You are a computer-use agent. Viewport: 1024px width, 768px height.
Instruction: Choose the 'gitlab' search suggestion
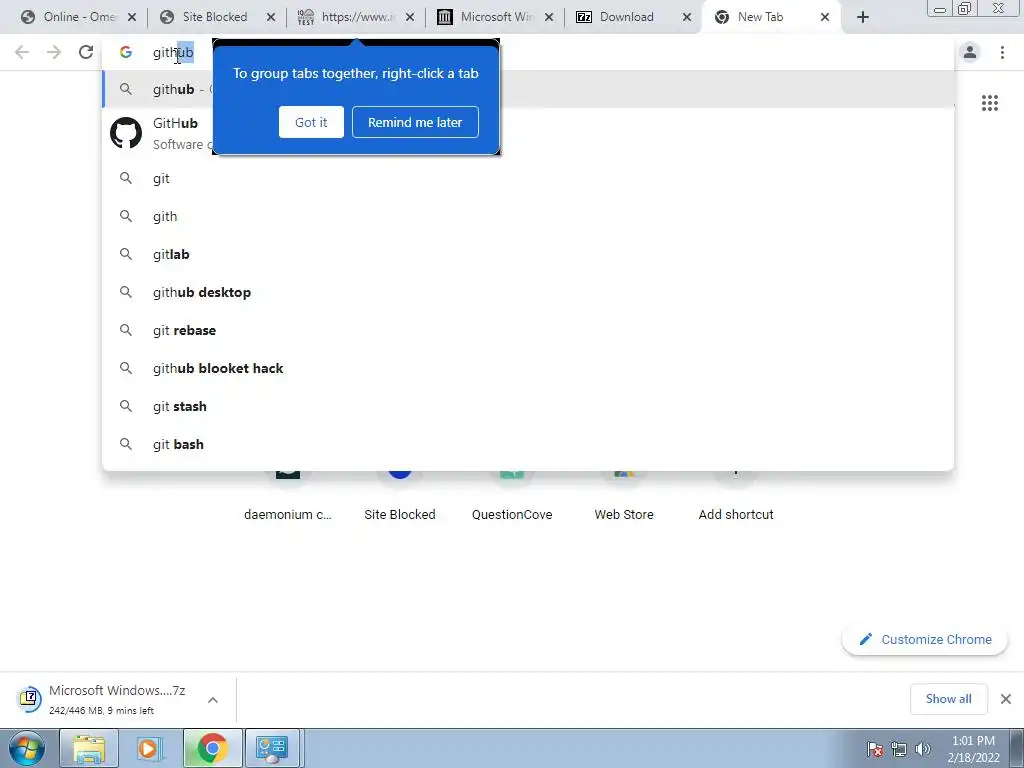click(x=528, y=254)
